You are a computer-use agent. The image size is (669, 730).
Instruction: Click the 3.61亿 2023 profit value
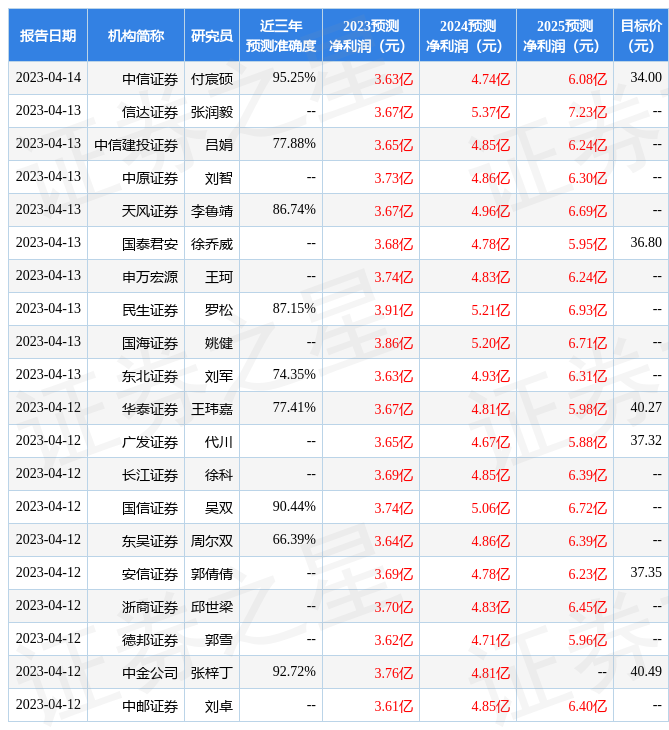point(394,706)
